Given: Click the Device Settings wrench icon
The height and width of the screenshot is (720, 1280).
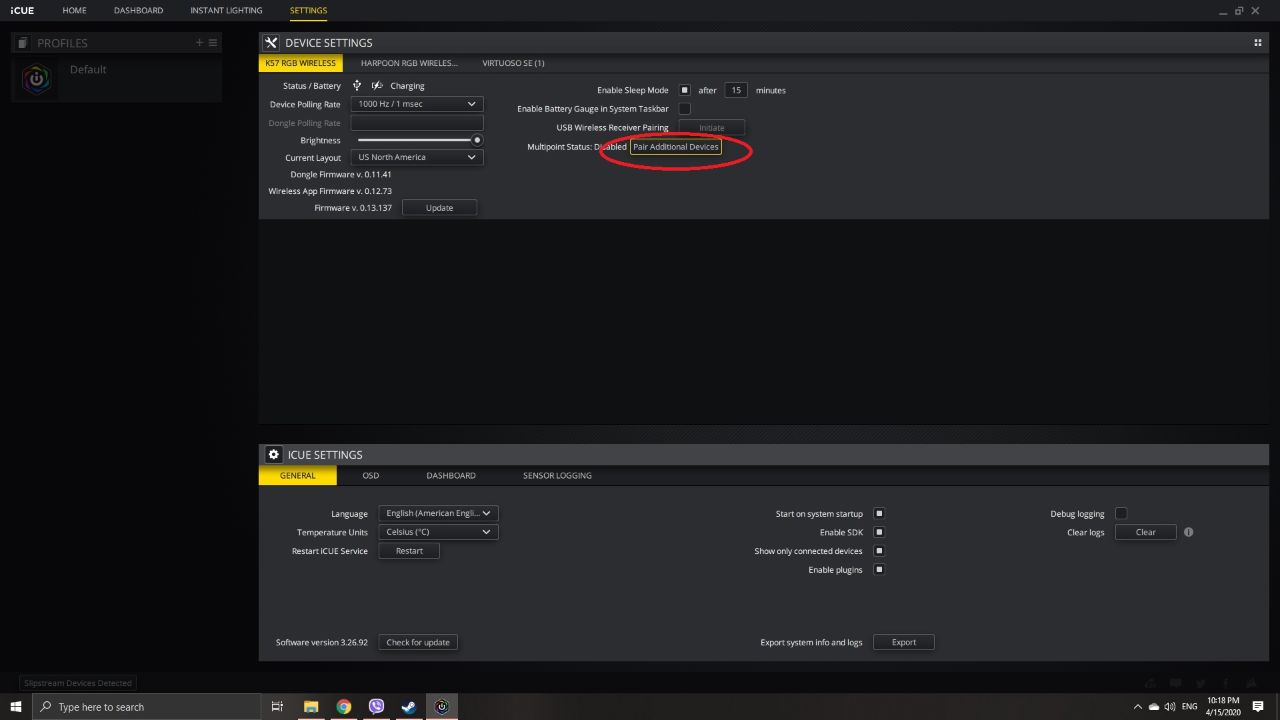Looking at the screenshot, I should 271,42.
